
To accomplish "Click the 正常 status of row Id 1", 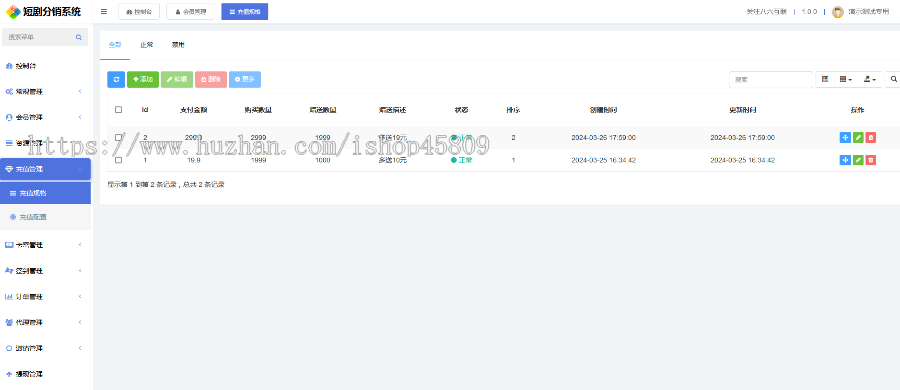I will 461,160.
